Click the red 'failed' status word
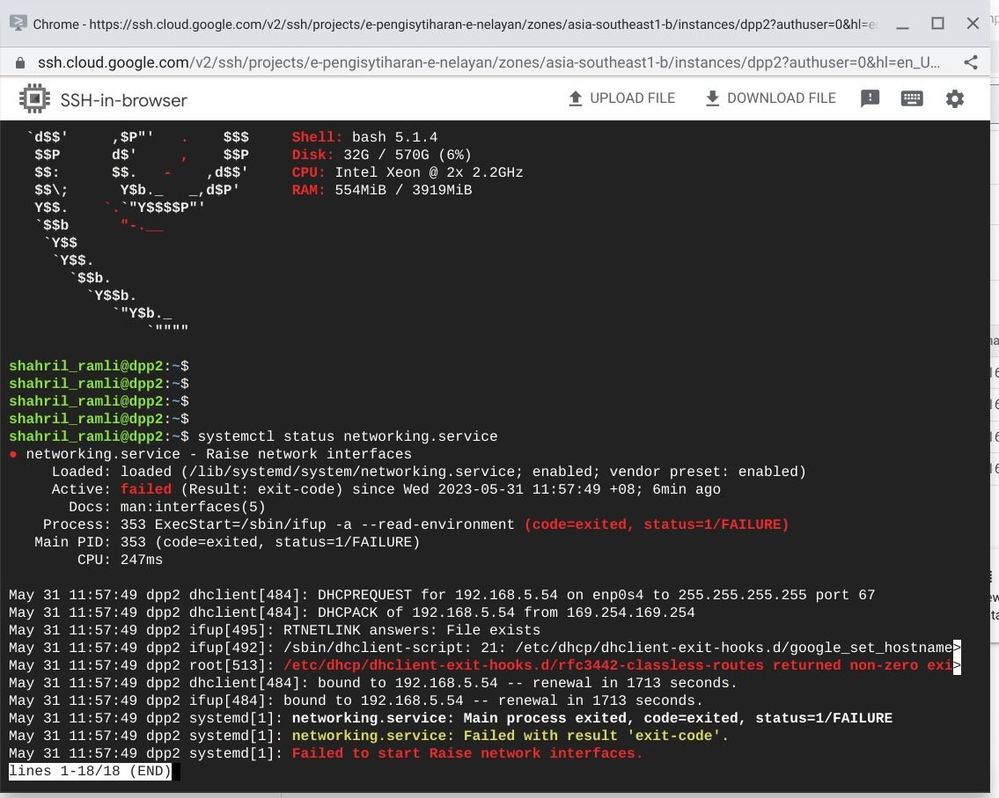The image size is (999, 798). click(x=146, y=489)
